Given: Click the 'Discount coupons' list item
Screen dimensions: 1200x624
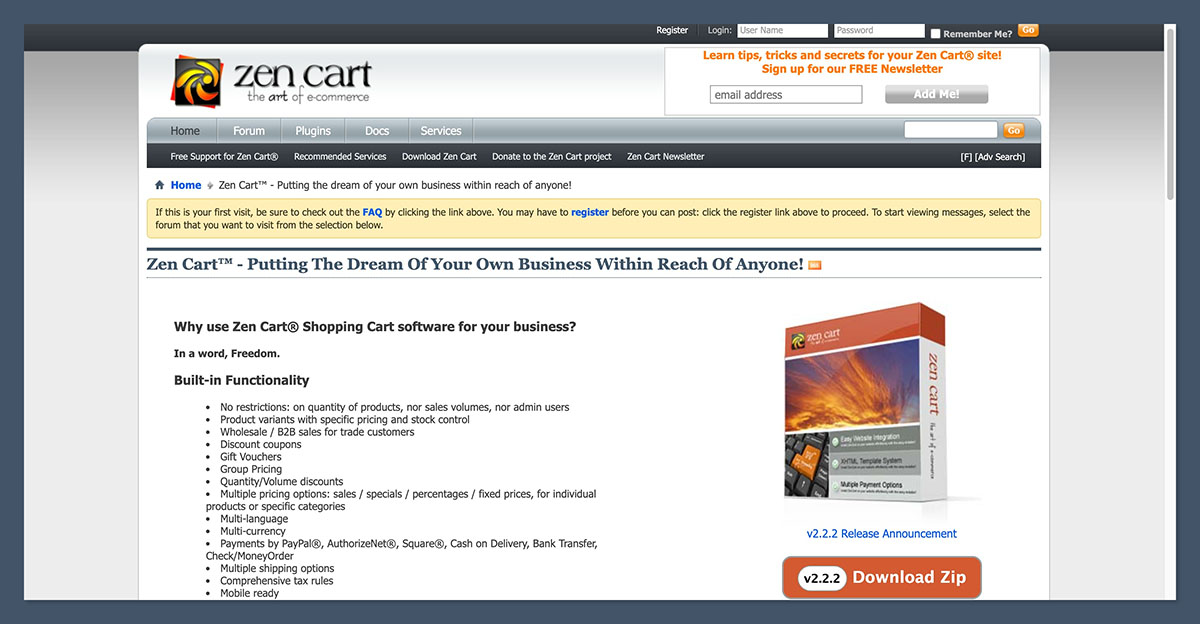Looking at the screenshot, I should [x=261, y=445].
